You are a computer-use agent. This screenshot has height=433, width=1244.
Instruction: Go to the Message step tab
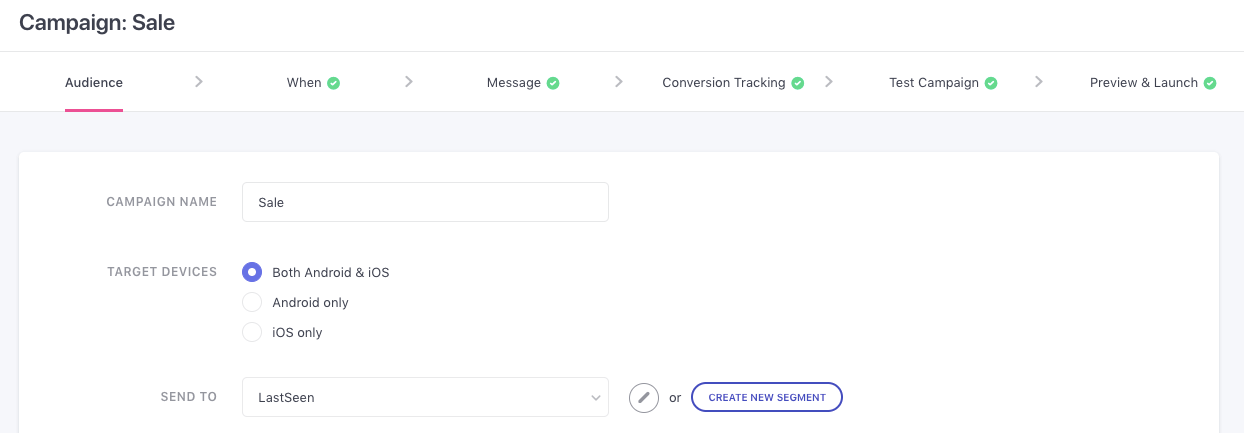click(513, 83)
